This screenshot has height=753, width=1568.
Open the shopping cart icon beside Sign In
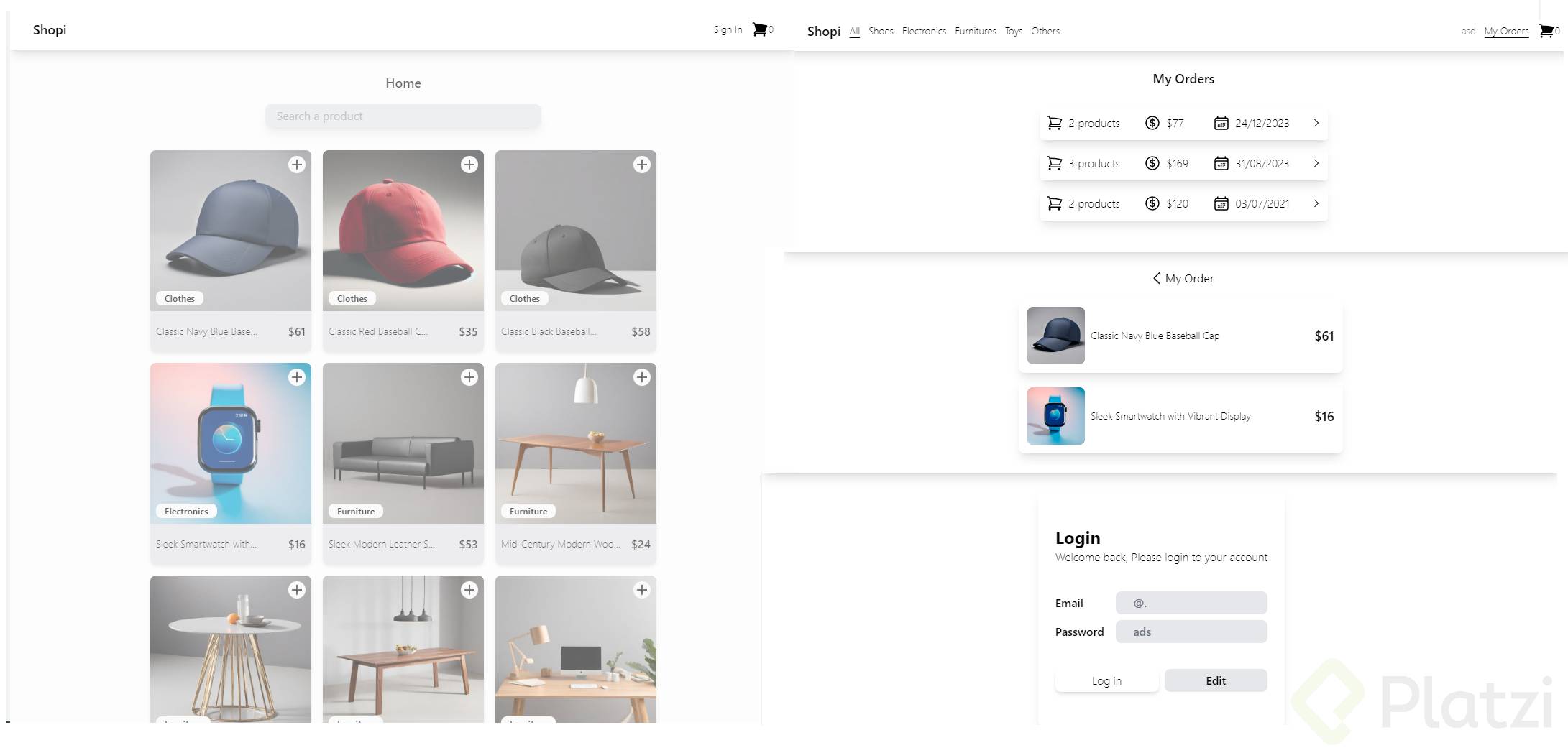click(x=759, y=29)
